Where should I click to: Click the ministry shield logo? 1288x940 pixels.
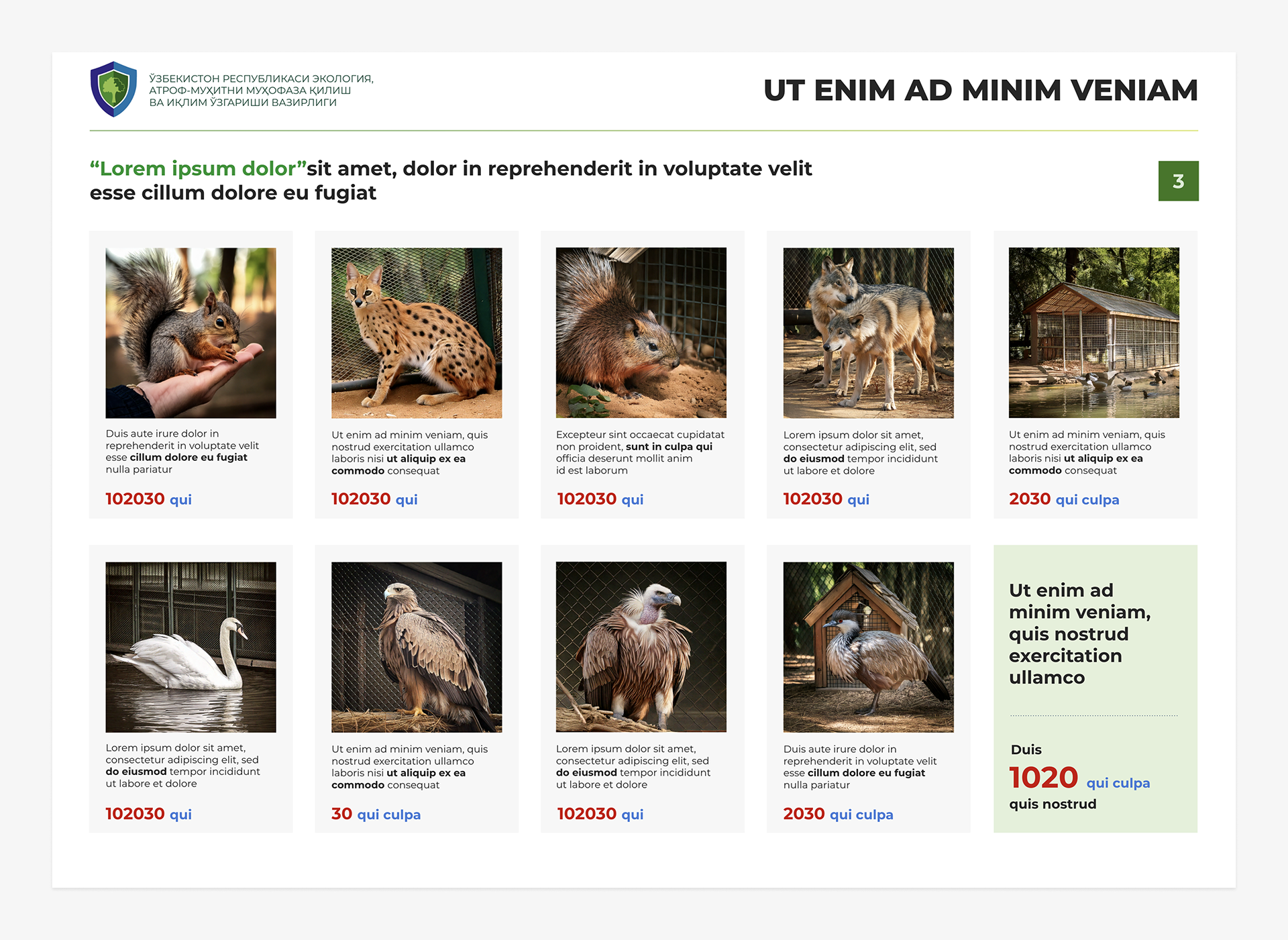[113, 89]
